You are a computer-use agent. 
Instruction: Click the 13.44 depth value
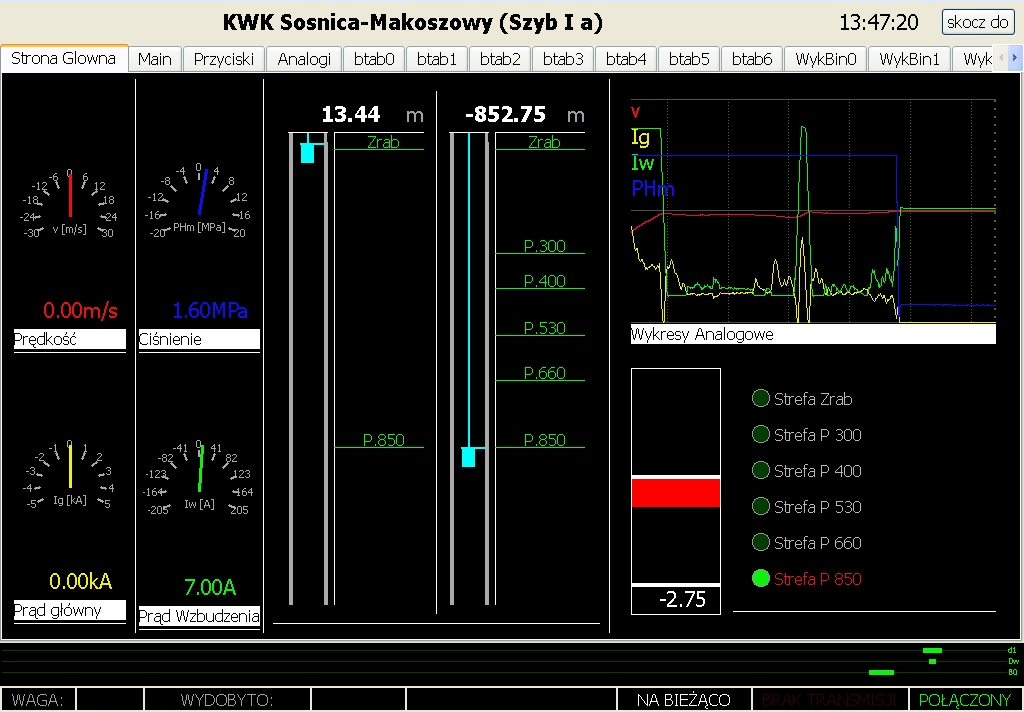(351, 114)
